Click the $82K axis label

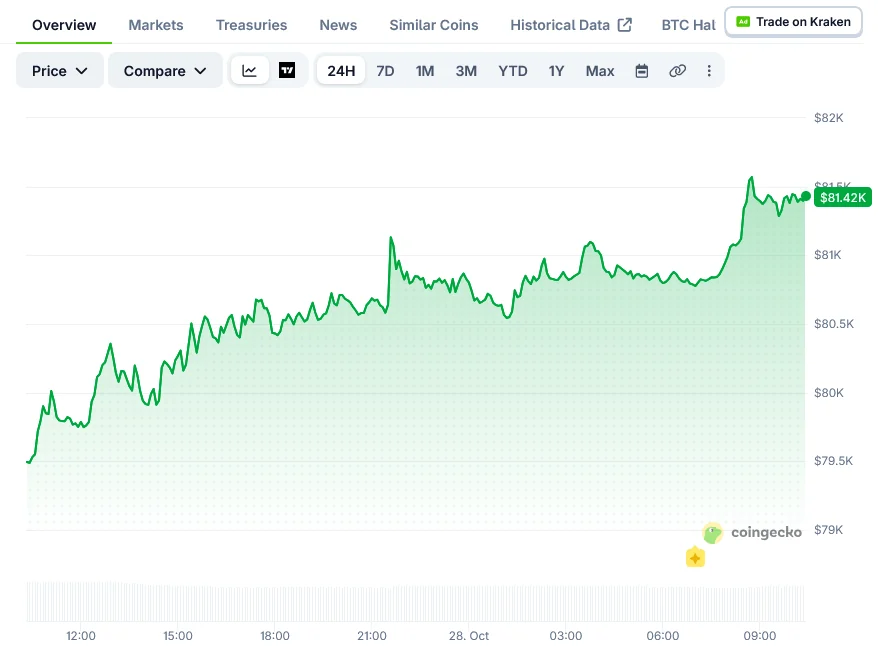tap(828, 118)
